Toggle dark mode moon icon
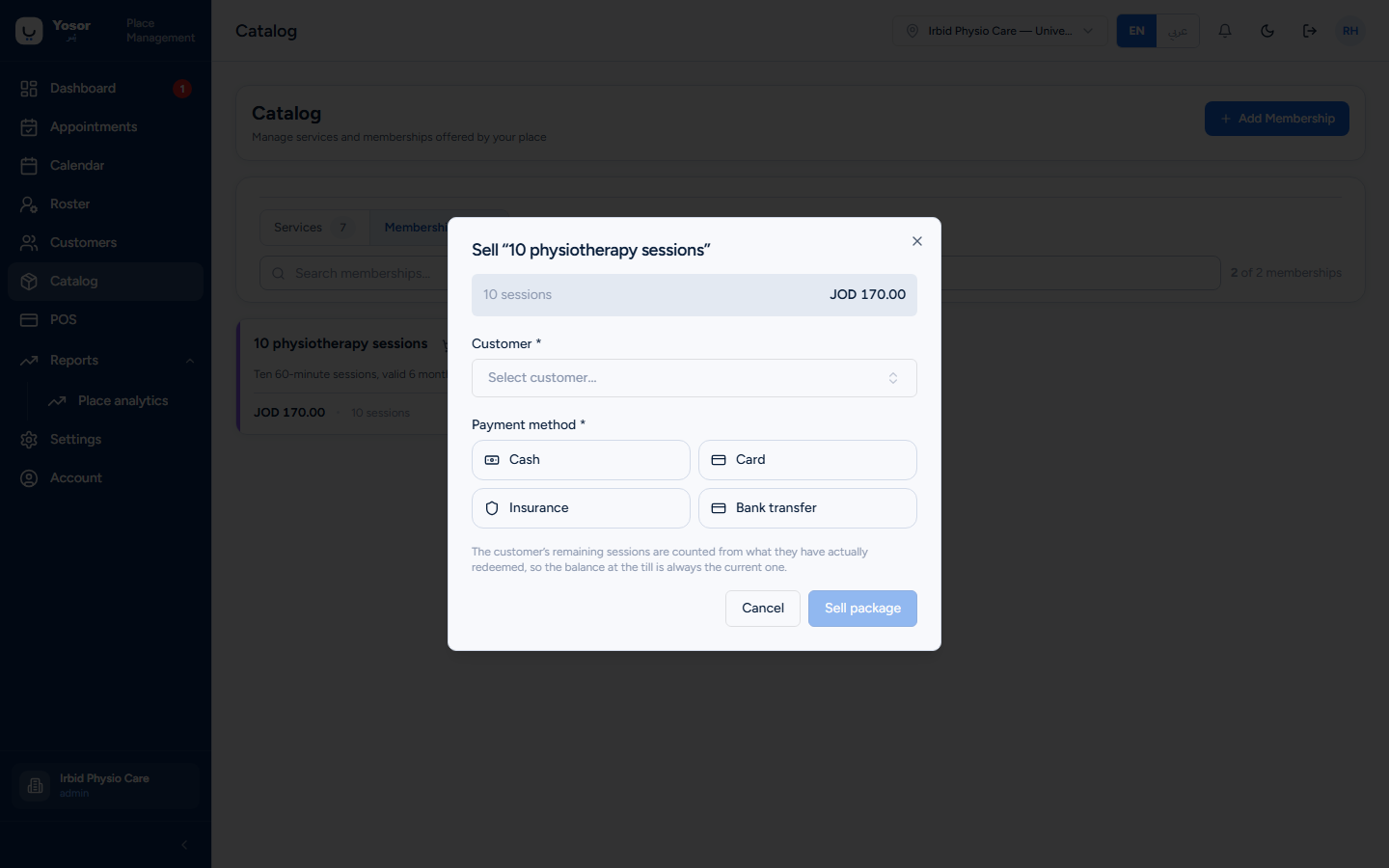The width and height of the screenshot is (1389, 868). click(x=1267, y=31)
